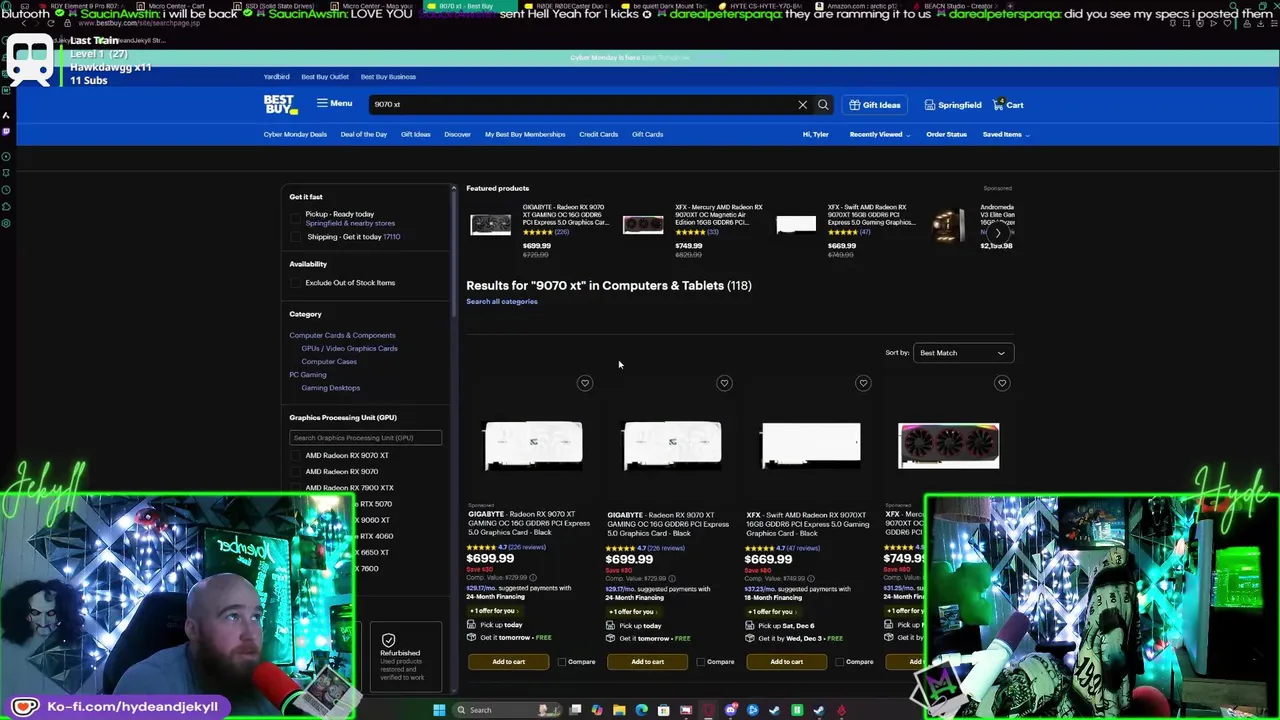Tick the Shipping - Get it today filter
The width and height of the screenshot is (1280, 720).
point(296,237)
